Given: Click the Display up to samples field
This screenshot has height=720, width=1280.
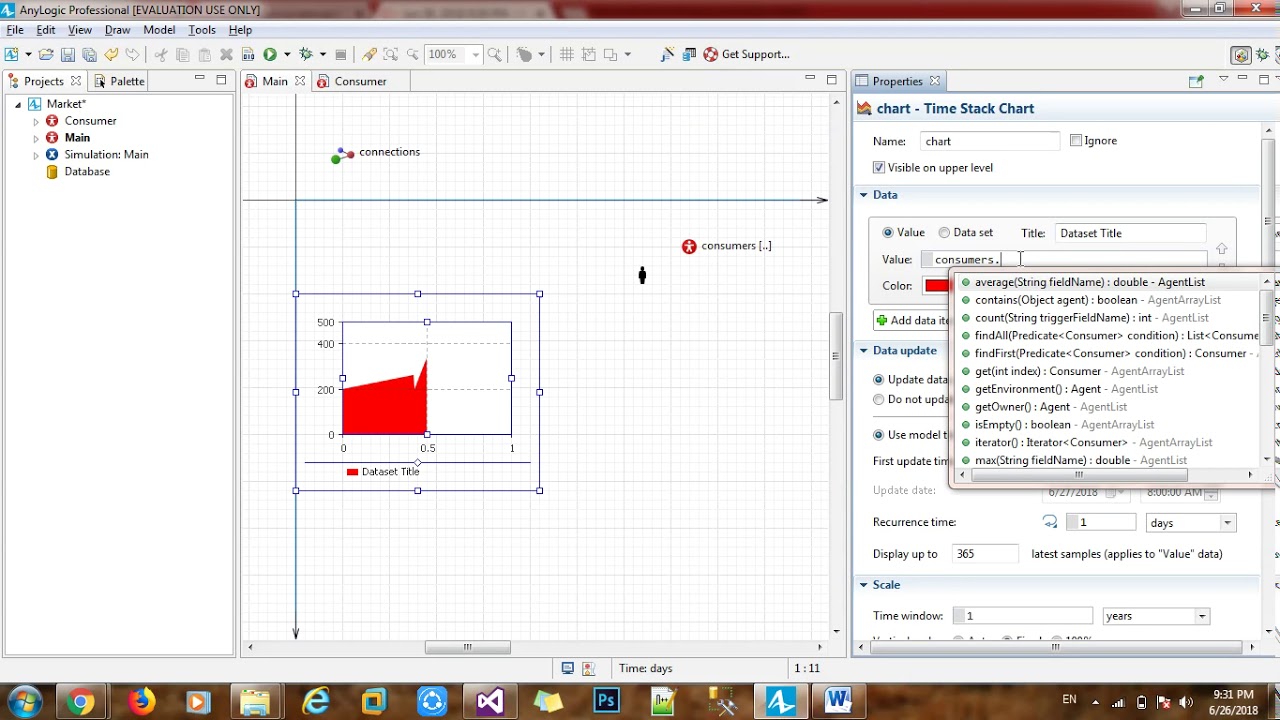Looking at the screenshot, I should coord(985,554).
